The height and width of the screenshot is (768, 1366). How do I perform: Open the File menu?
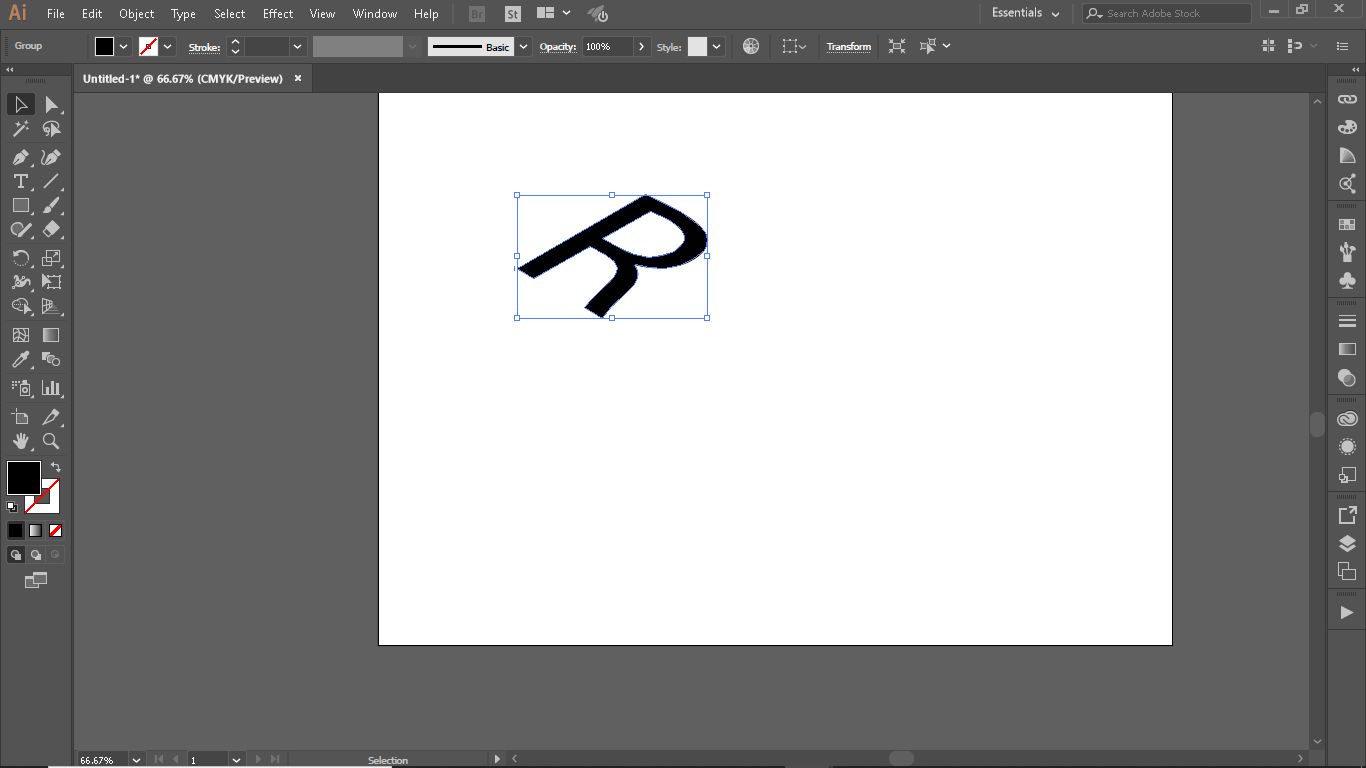56,14
